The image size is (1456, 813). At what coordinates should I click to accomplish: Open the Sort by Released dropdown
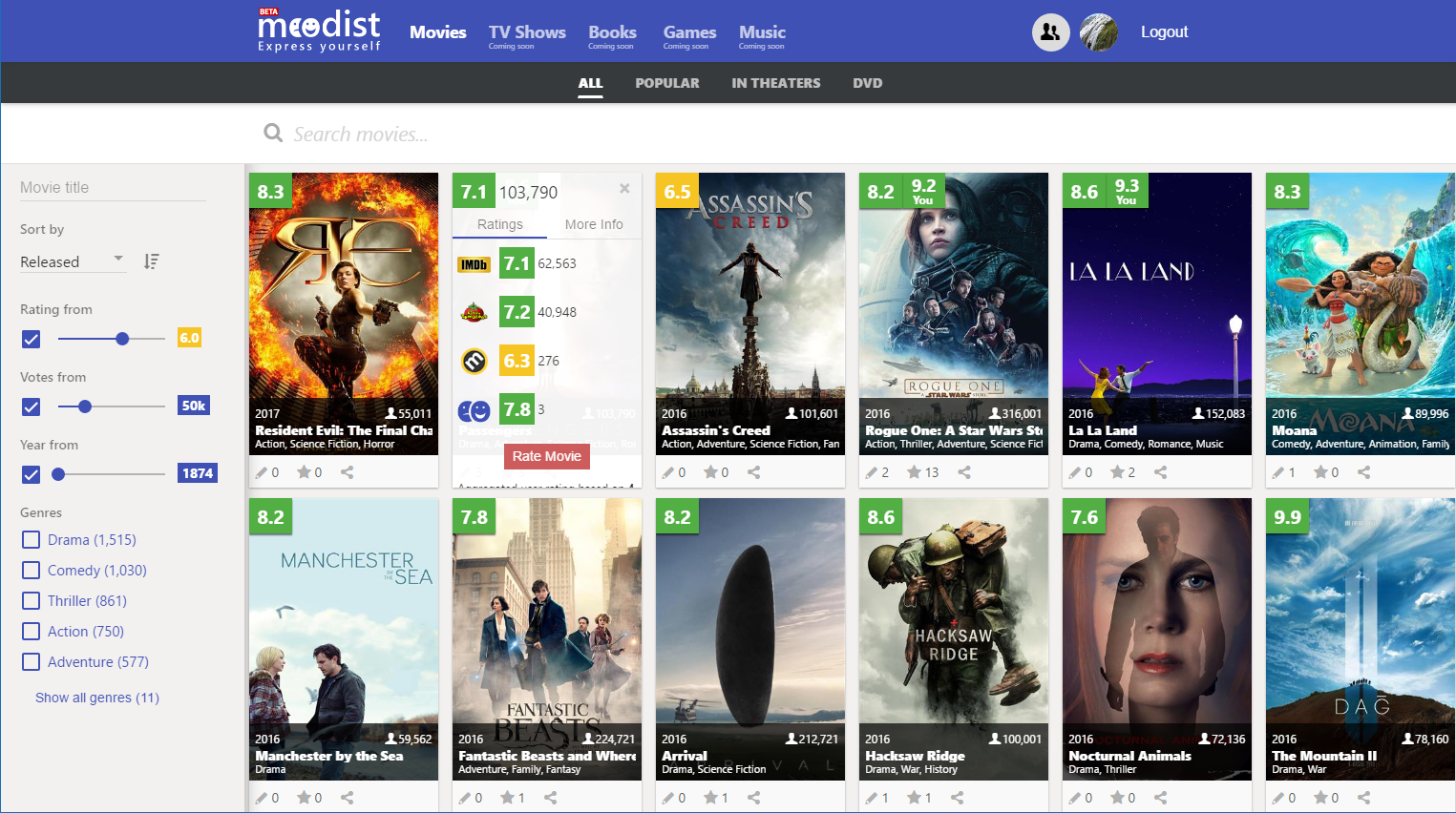tap(73, 261)
